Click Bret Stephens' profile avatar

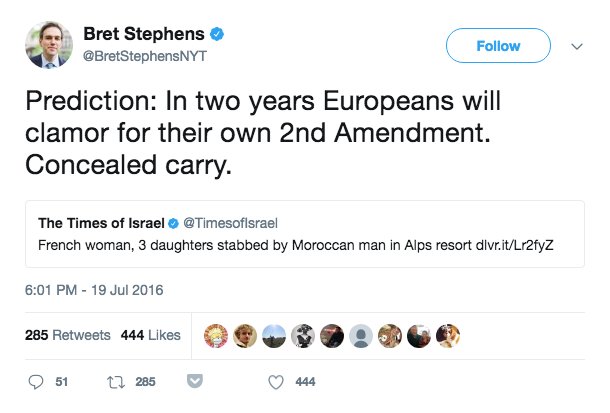[x=49, y=44]
